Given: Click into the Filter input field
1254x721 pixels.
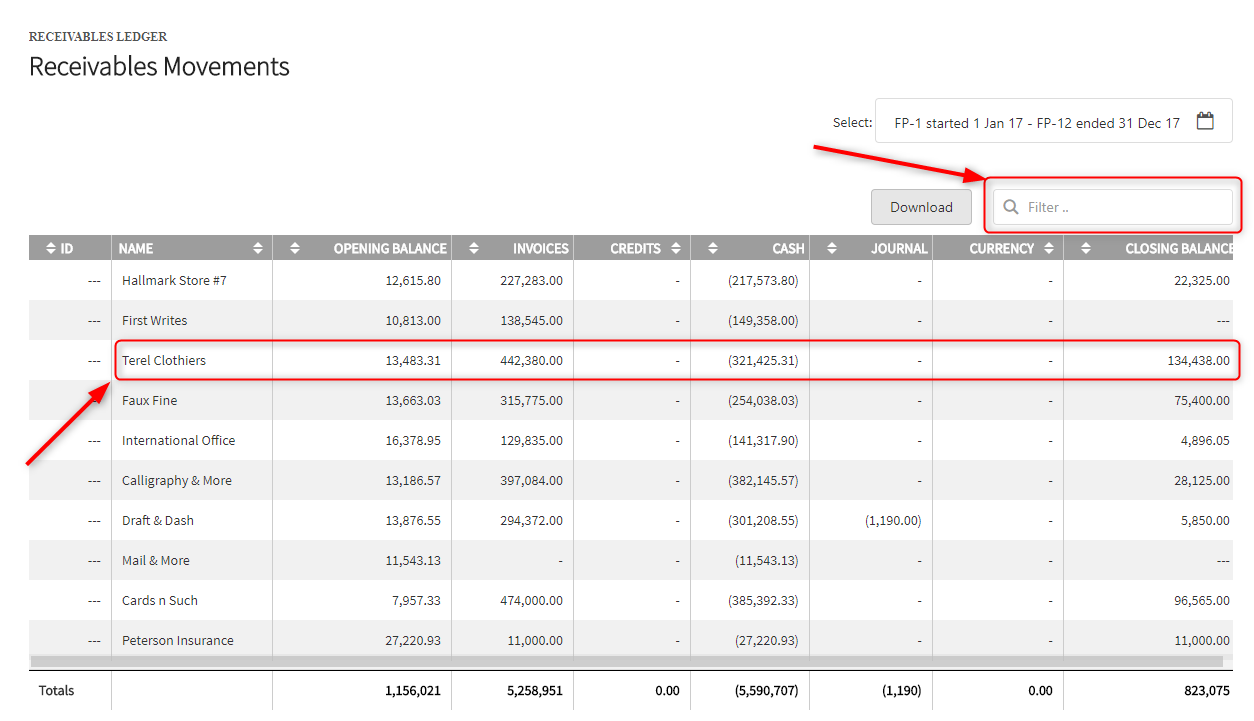Looking at the screenshot, I should (x=1113, y=207).
